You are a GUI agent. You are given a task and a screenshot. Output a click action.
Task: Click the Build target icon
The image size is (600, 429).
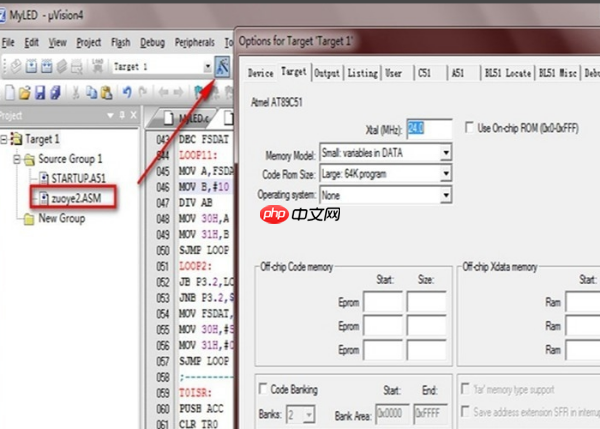coord(31,67)
